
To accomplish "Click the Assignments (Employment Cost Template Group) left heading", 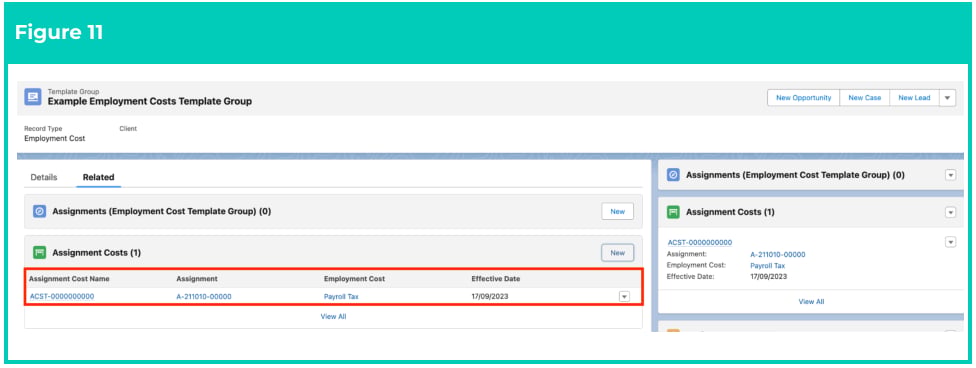I will pos(162,212).
